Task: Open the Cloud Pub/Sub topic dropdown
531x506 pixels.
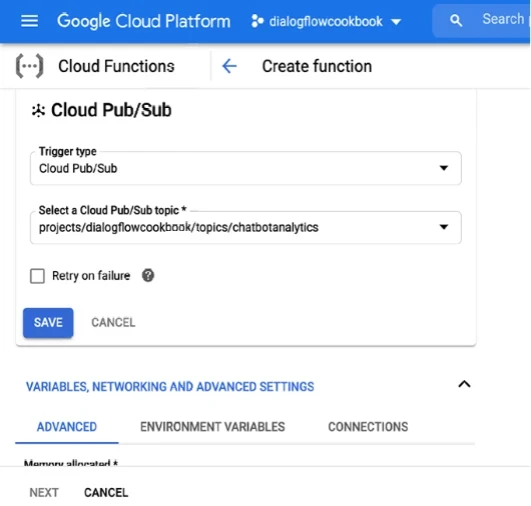Action: [x=246, y=227]
